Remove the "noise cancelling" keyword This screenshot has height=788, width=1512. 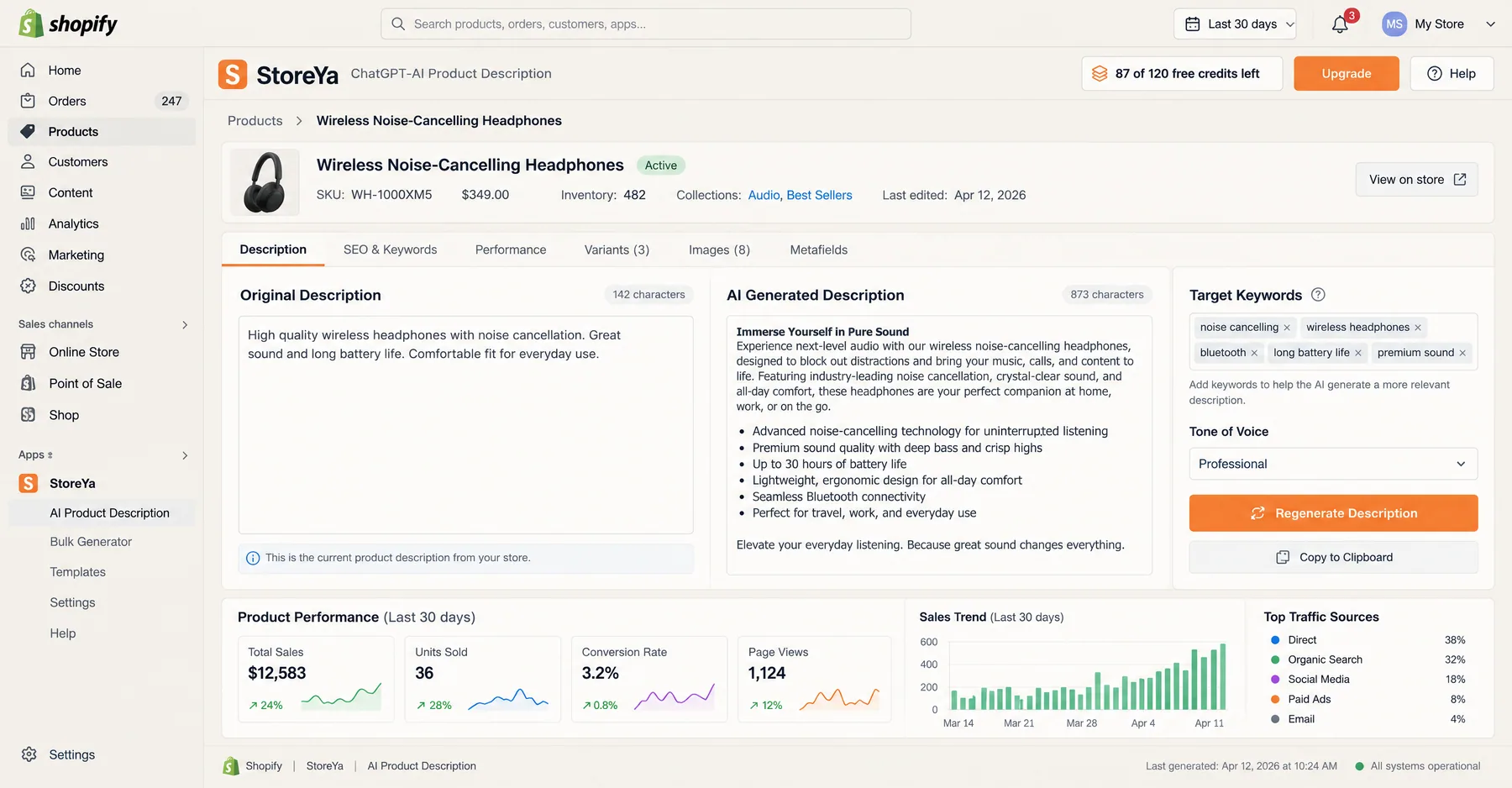(1287, 328)
